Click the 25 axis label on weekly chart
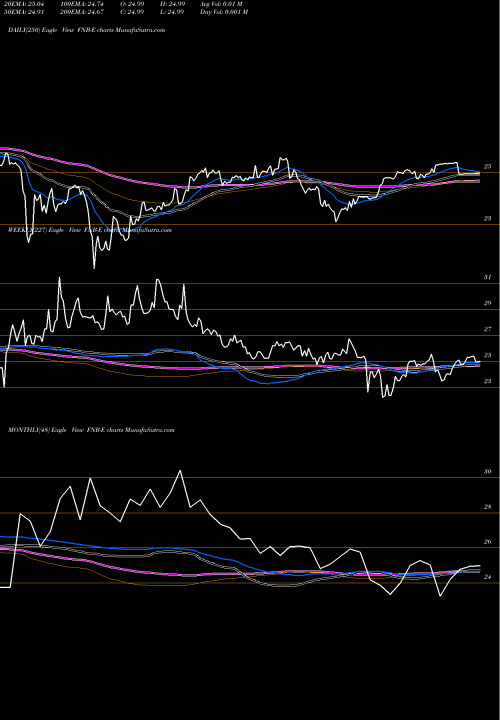The width and height of the screenshot is (500, 720). tap(488, 355)
